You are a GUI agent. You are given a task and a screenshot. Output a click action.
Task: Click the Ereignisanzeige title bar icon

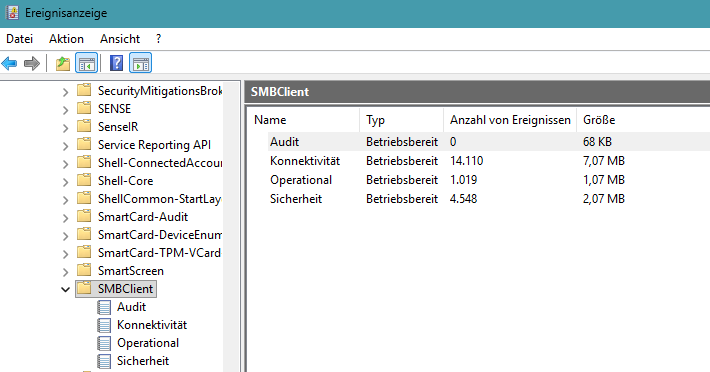tap(12, 13)
